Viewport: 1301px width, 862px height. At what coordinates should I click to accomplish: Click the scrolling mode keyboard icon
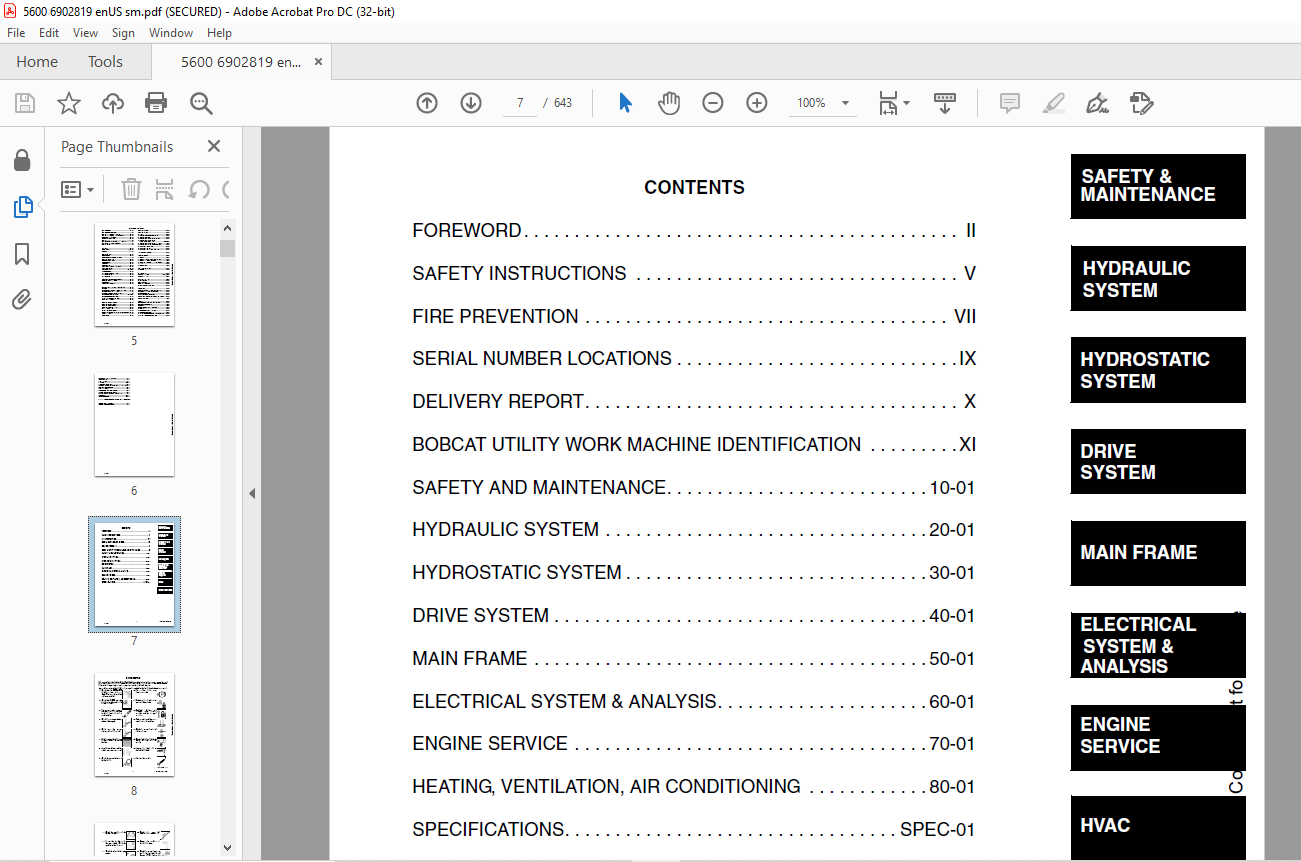click(945, 103)
